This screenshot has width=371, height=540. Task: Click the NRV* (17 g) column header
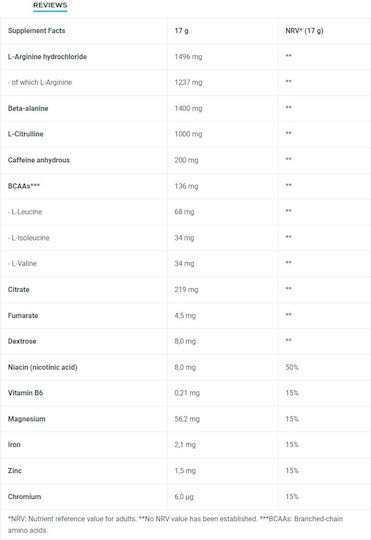point(305,31)
